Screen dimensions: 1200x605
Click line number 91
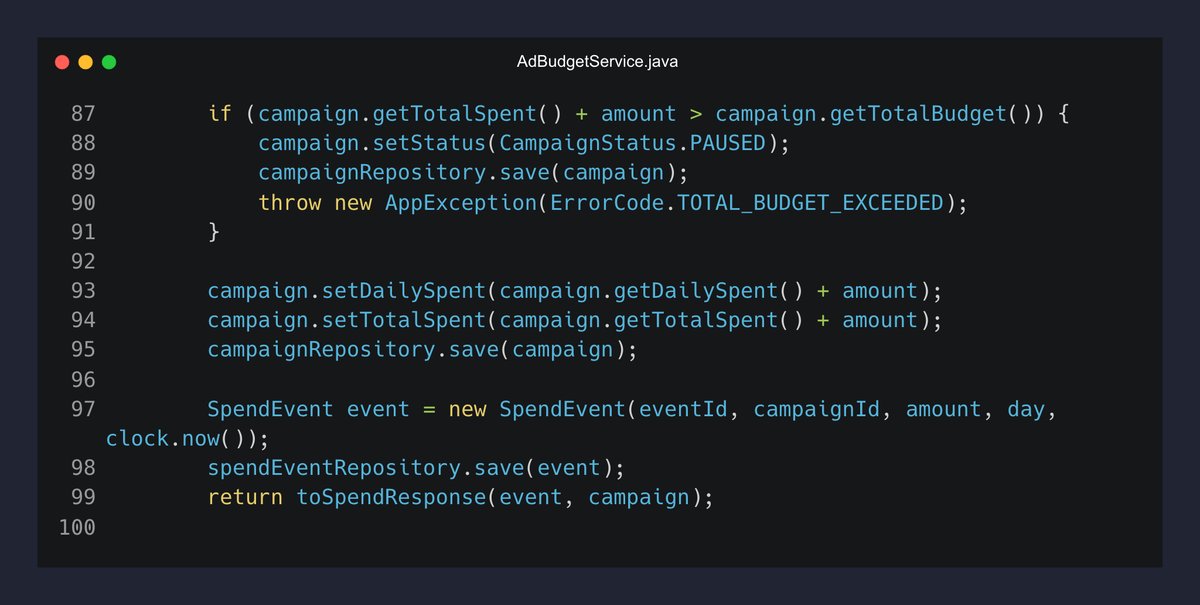(83, 231)
